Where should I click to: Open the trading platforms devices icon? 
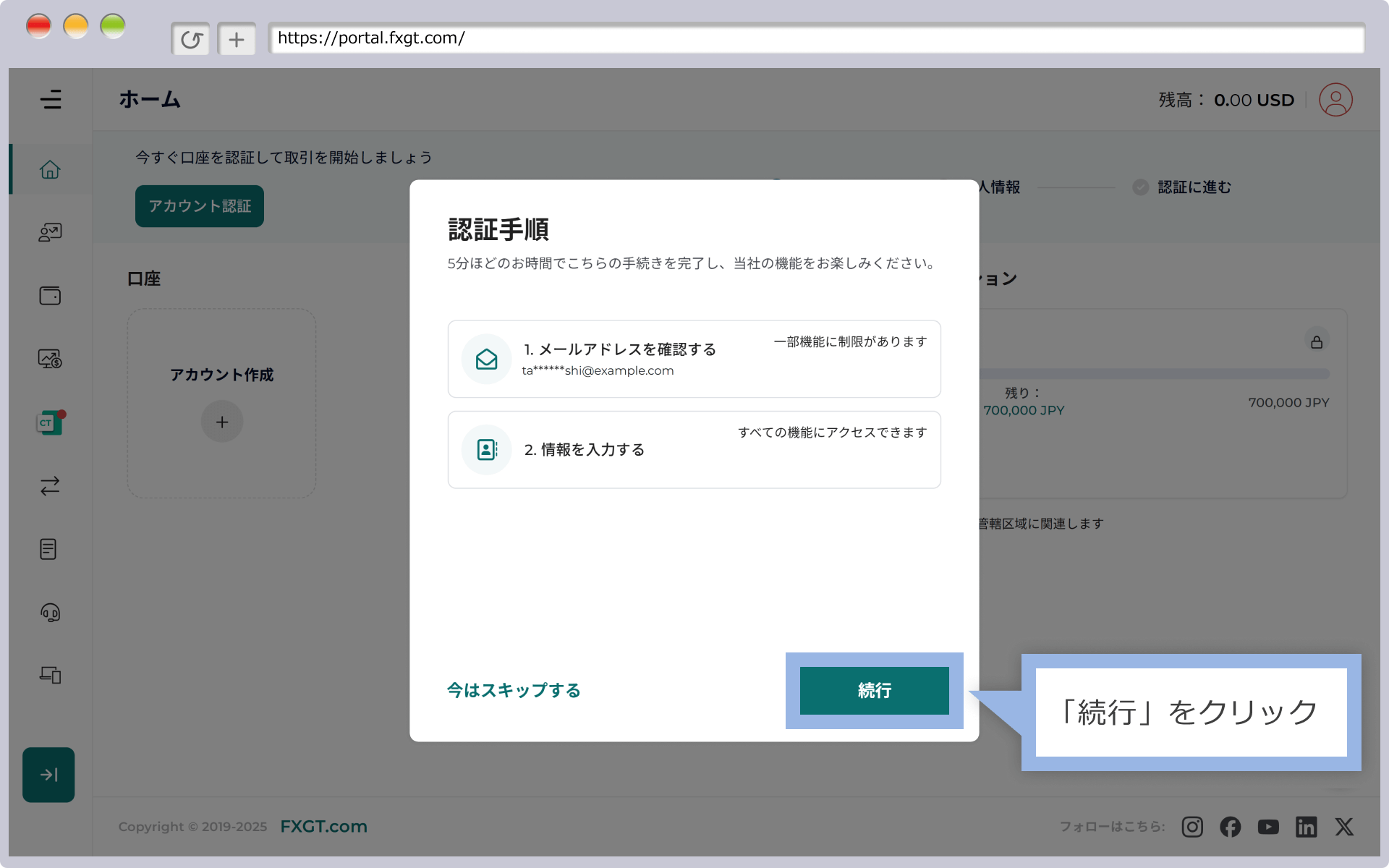point(49,675)
